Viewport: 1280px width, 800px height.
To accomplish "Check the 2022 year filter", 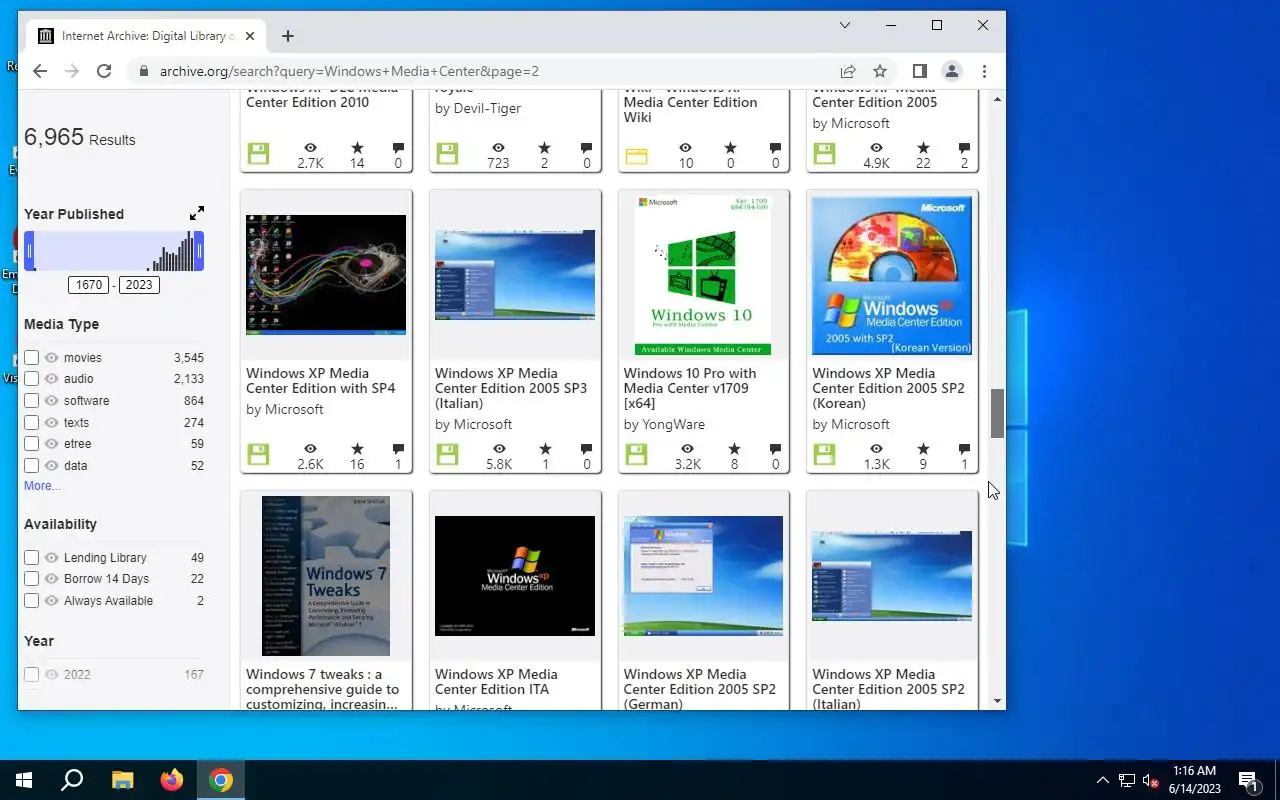I will 32,674.
